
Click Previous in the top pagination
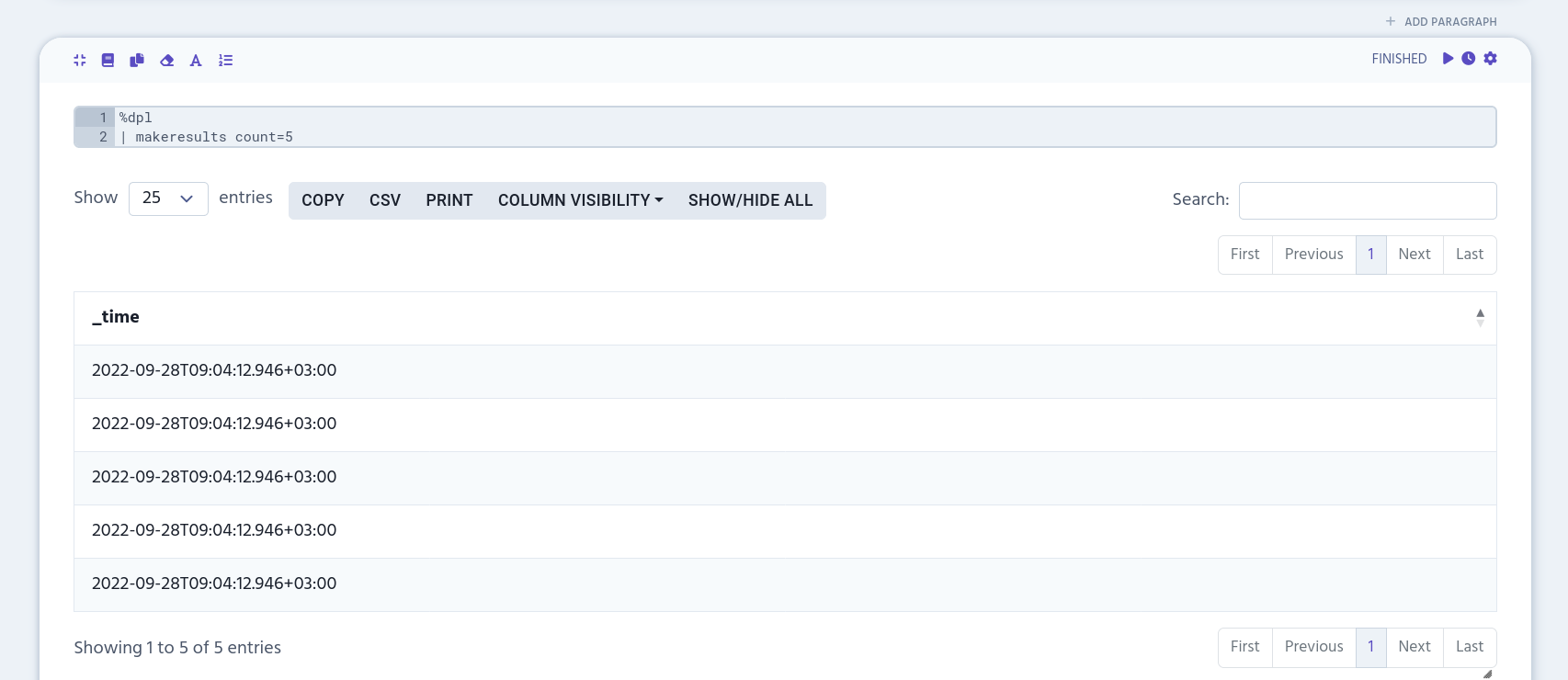click(1314, 255)
